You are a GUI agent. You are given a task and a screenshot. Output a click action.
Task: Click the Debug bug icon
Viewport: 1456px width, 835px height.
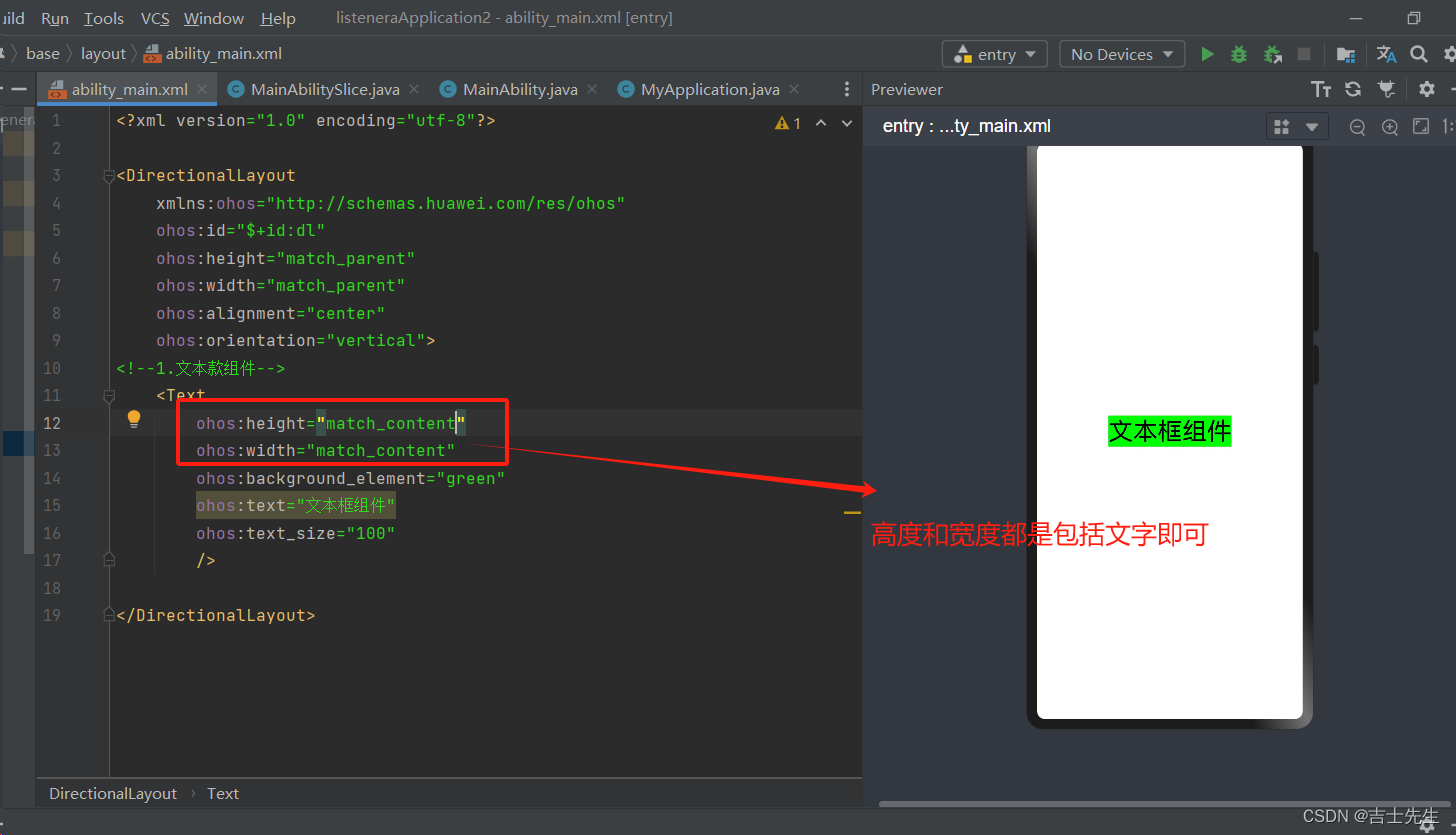click(1239, 54)
